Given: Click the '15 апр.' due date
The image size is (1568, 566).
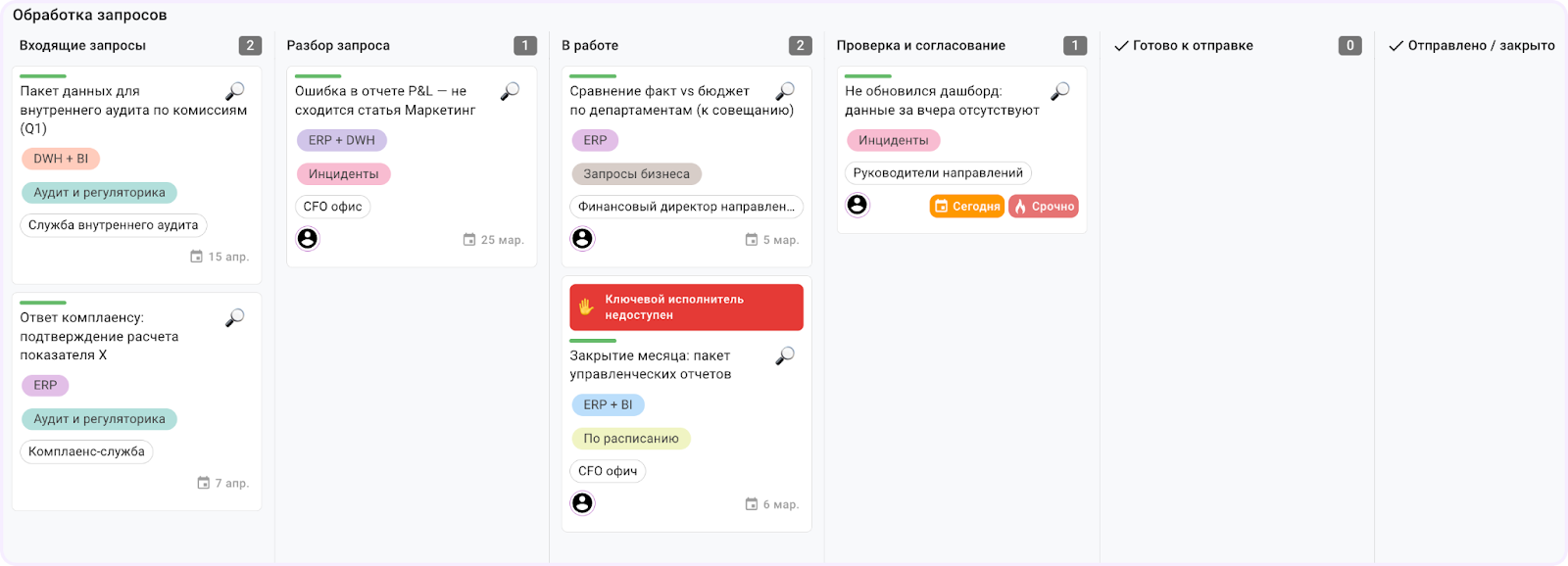Looking at the screenshot, I should 220,257.
